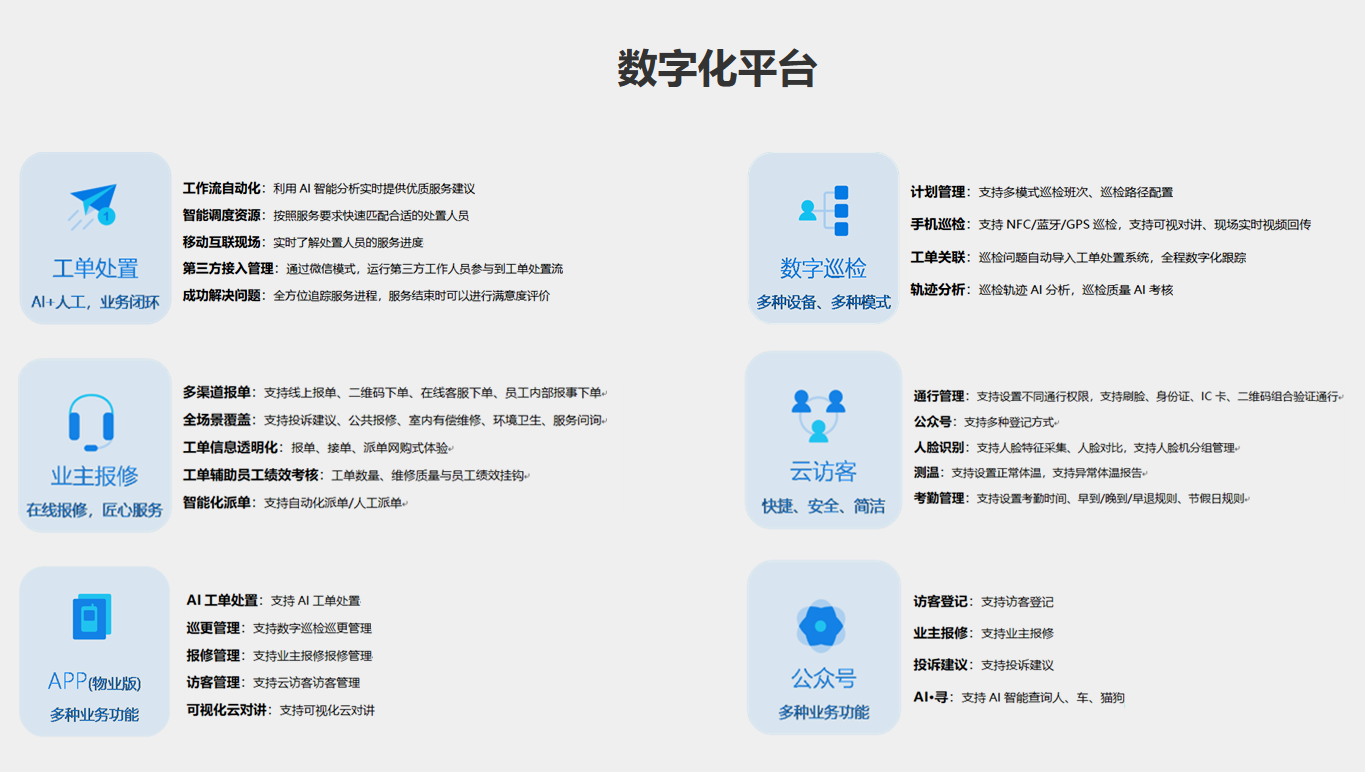Click the headset icon for 业主报修
Viewport: 1365px width, 772px height.
pos(91,420)
